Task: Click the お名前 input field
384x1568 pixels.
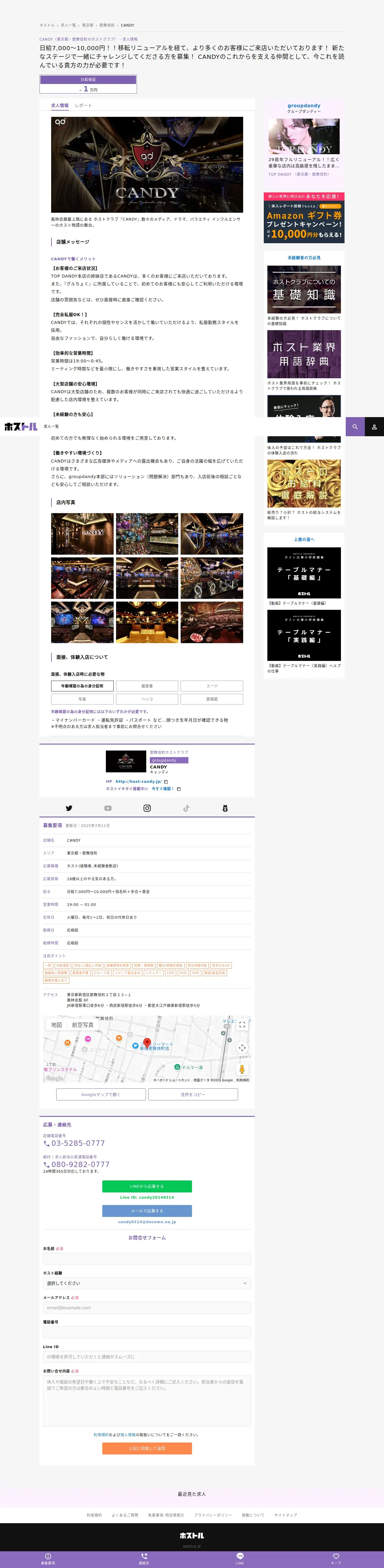Action: [147, 1259]
